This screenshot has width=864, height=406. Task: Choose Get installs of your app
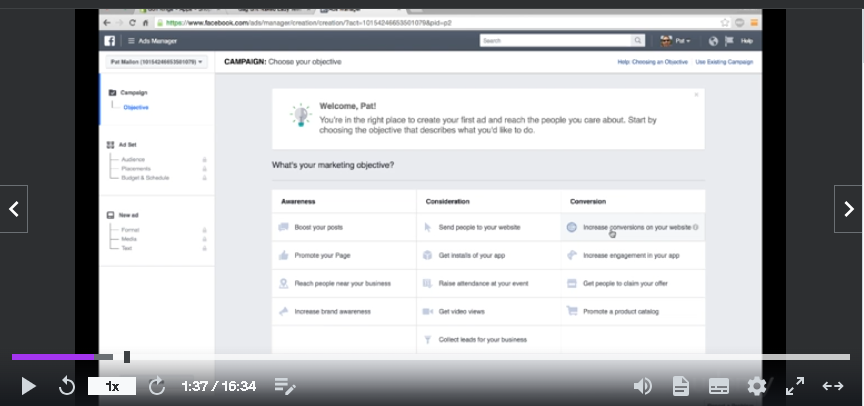tap(489, 255)
